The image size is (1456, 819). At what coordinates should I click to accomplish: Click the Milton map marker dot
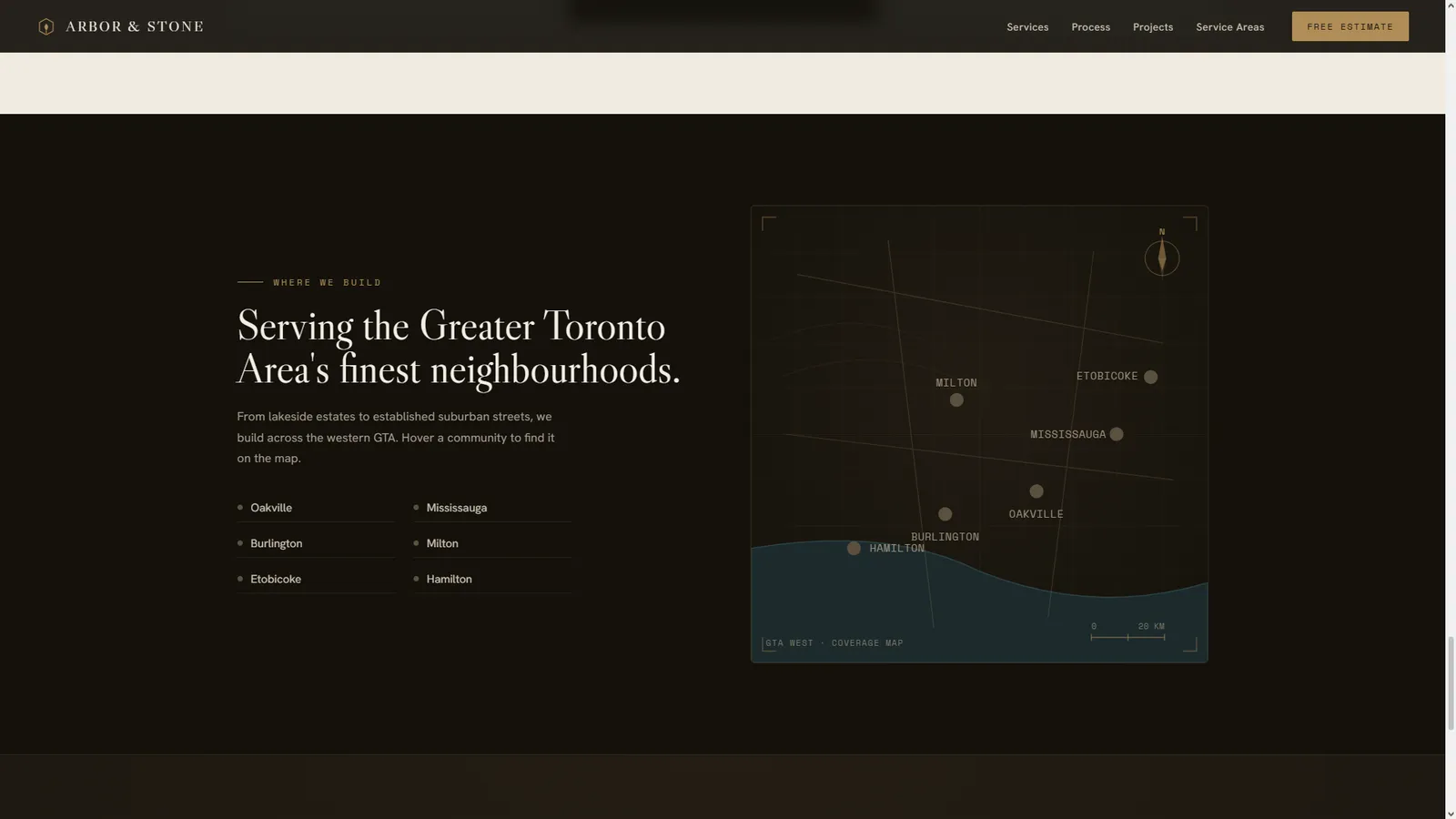[x=956, y=400]
